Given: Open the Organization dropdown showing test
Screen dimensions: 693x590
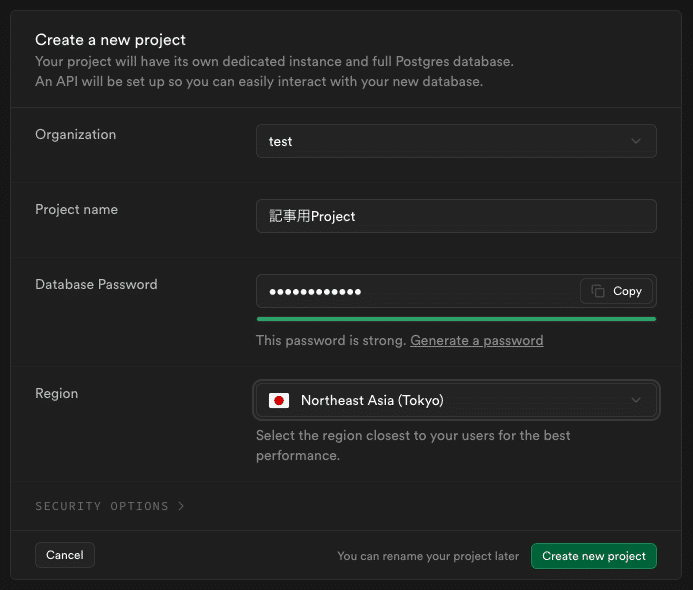Looking at the screenshot, I should click(455, 141).
